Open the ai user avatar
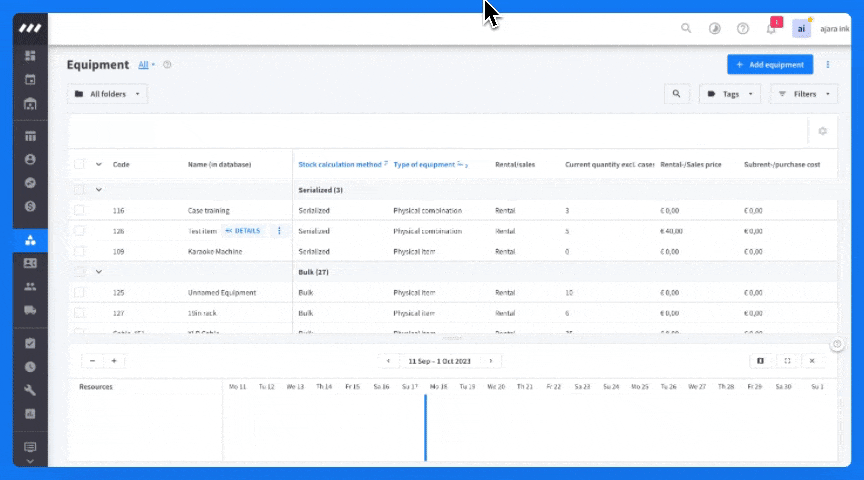Viewport: 864px width, 480px height. (801, 28)
